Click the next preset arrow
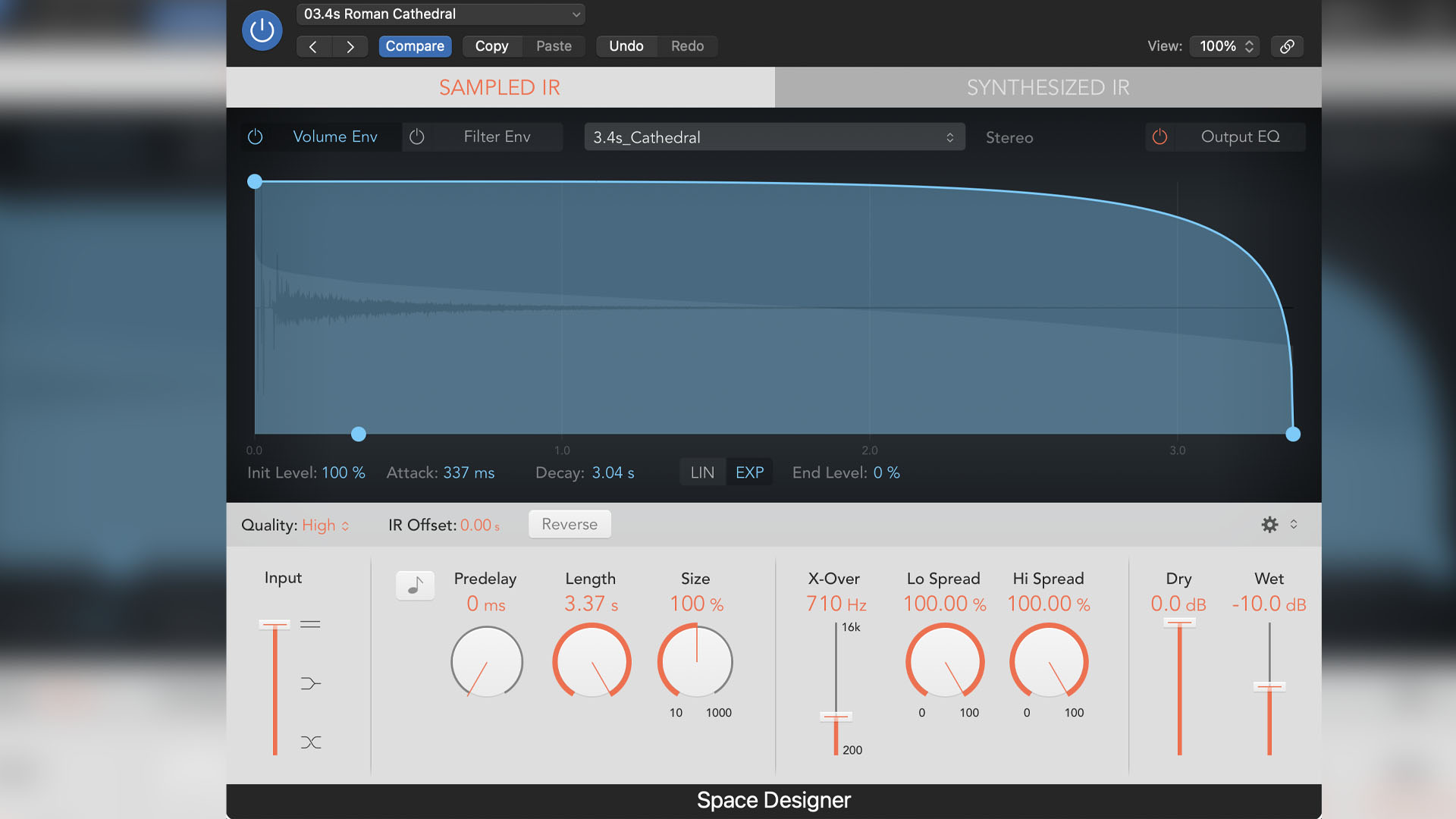 click(350, 46)
